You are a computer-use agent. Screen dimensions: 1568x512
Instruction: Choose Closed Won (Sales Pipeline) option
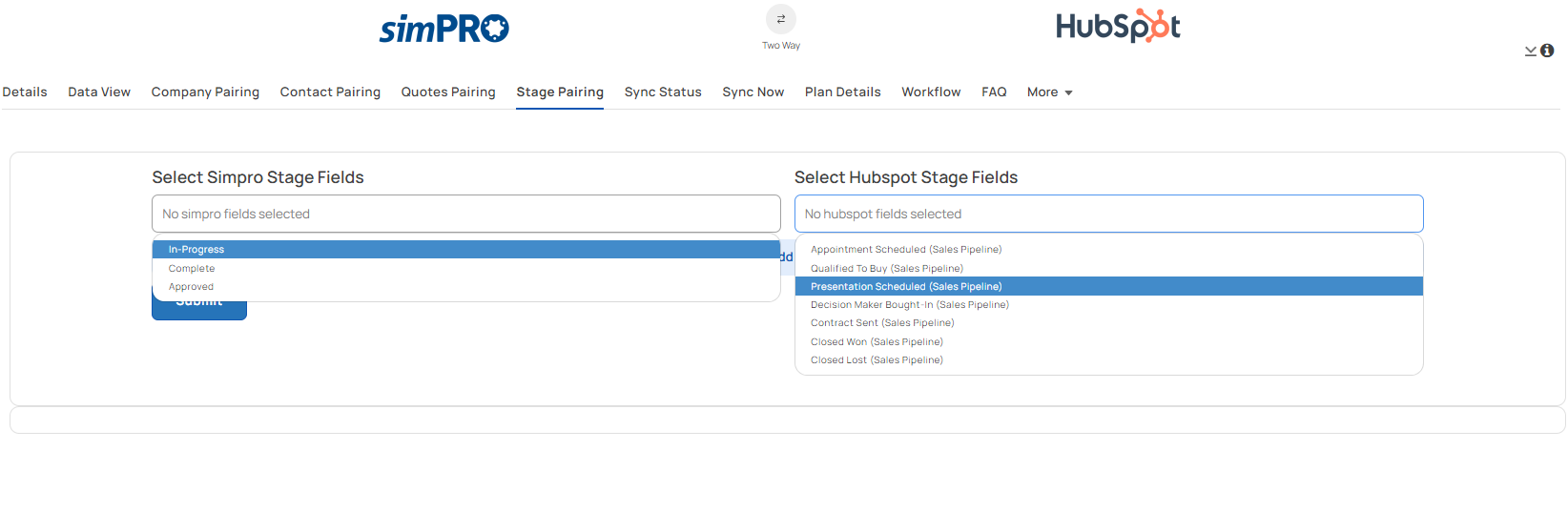[877, 342]
